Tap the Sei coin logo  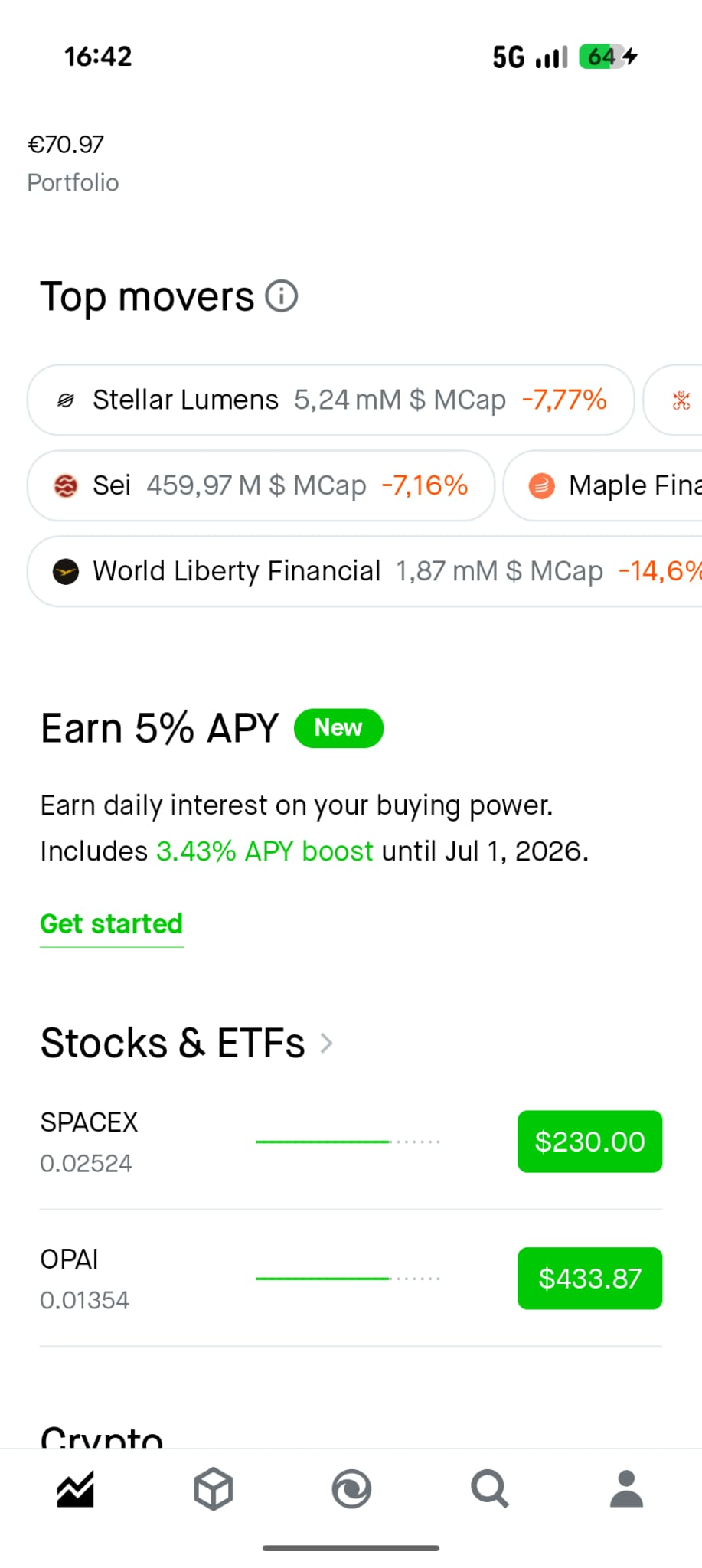(x=66, y=485)
